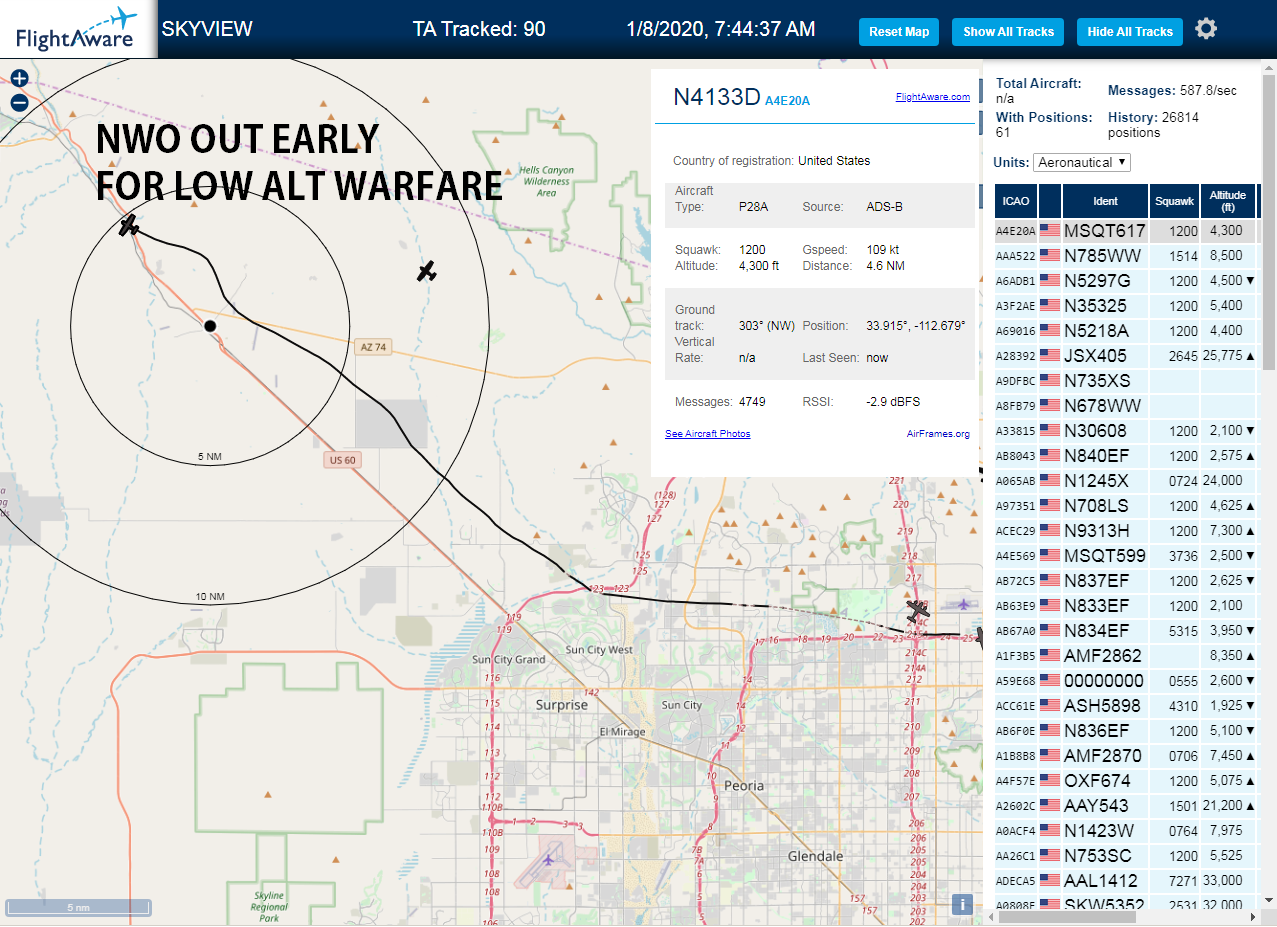
Task: Click the US flag in N785WW row
Action: click(x=1050, y=256)
